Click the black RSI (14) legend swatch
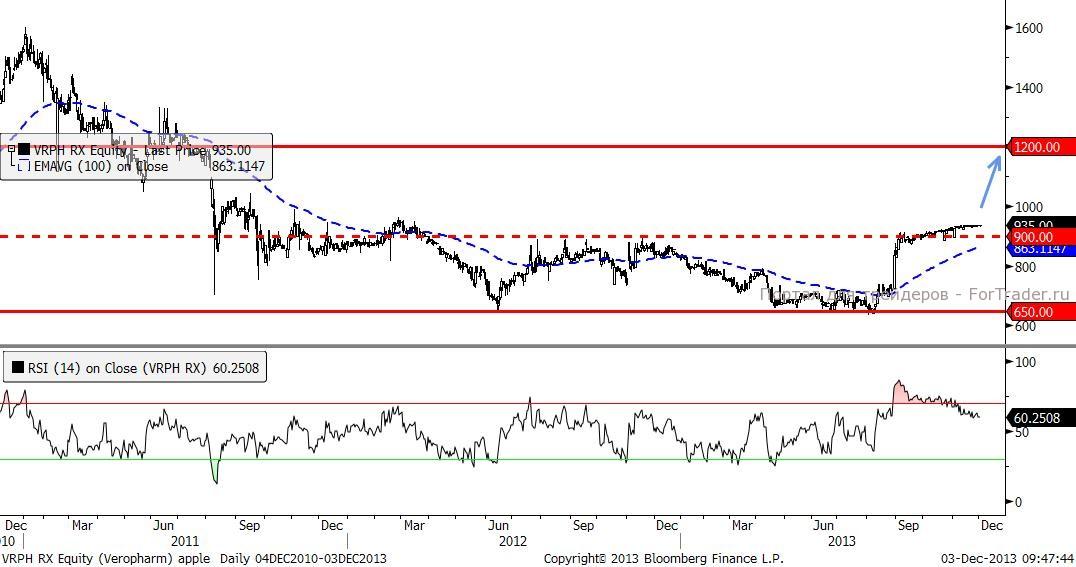 tap(17, 369)
